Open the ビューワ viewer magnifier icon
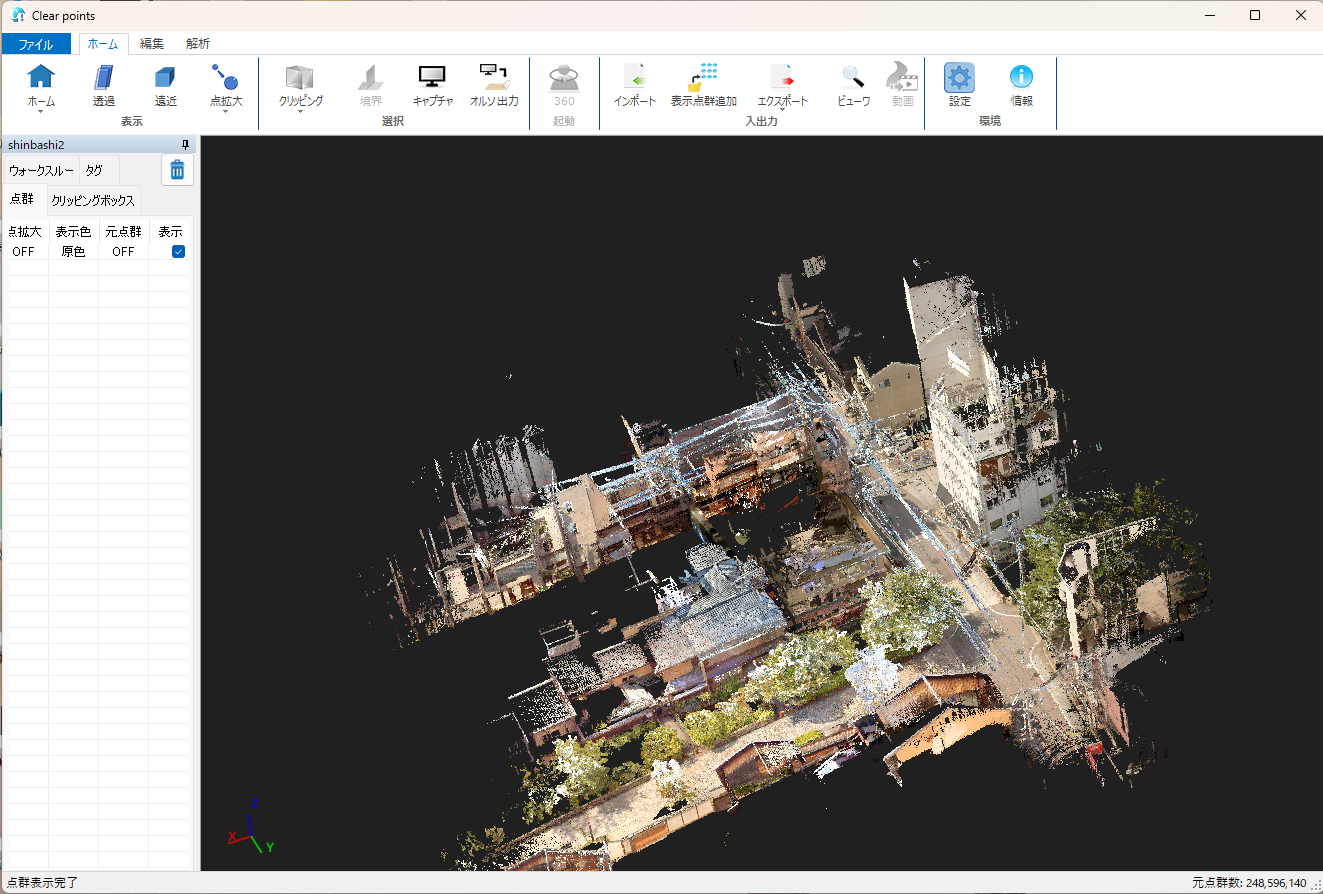This screenshot has height=894, width=1323. (x=853, y=78)
